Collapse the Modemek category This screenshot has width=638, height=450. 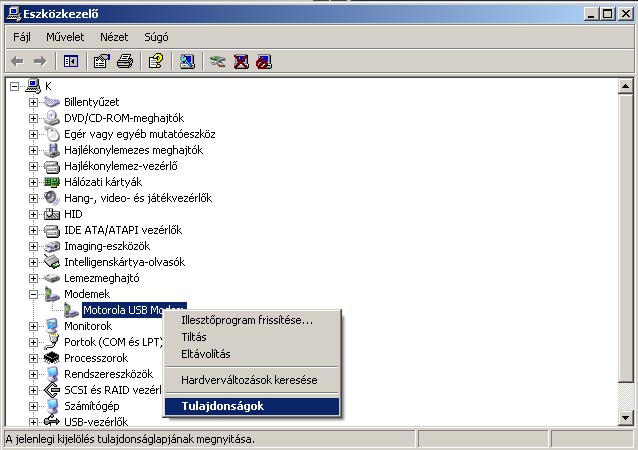[x=33, y=294]
